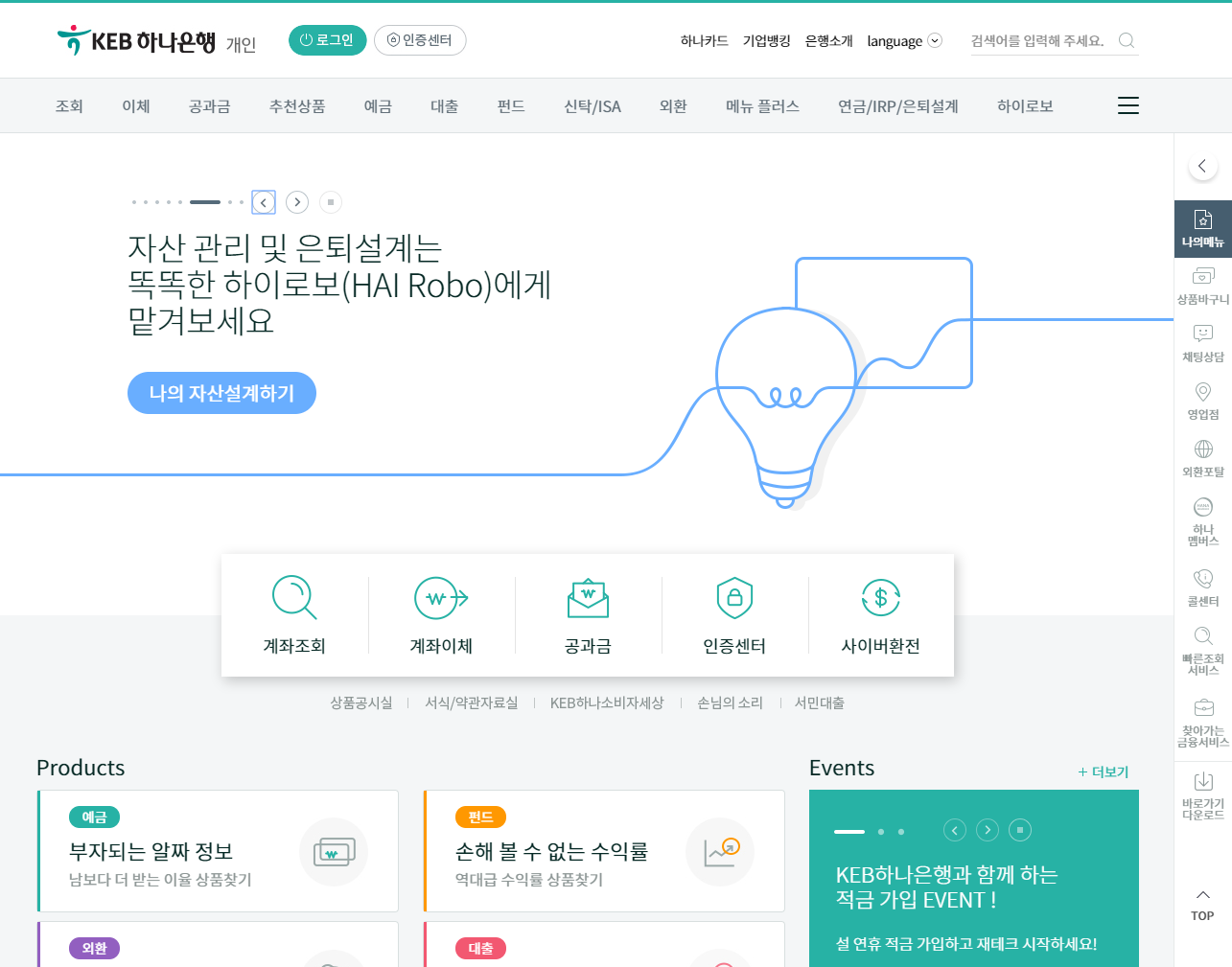This screenshot has height=967, width=1232.
Task: Stop the Events slideshow
Action: pyautogui.click(x=1020, y=830)
